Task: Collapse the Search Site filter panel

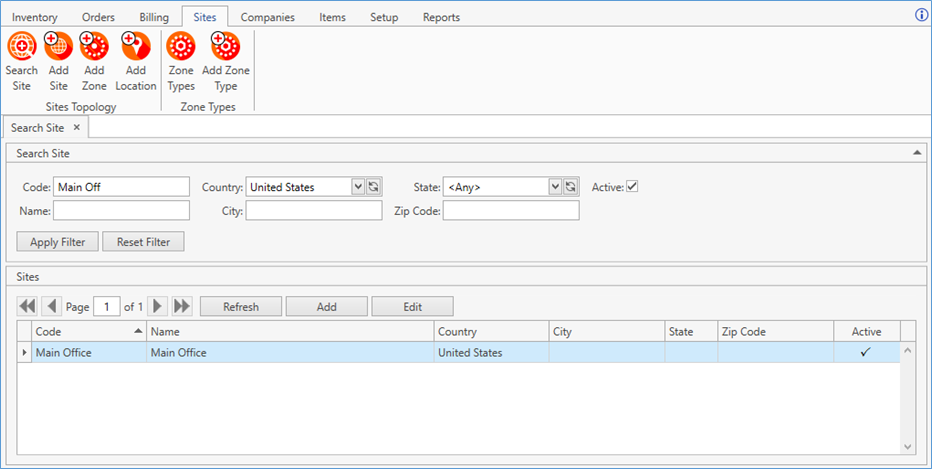Action: pos(917,153)
